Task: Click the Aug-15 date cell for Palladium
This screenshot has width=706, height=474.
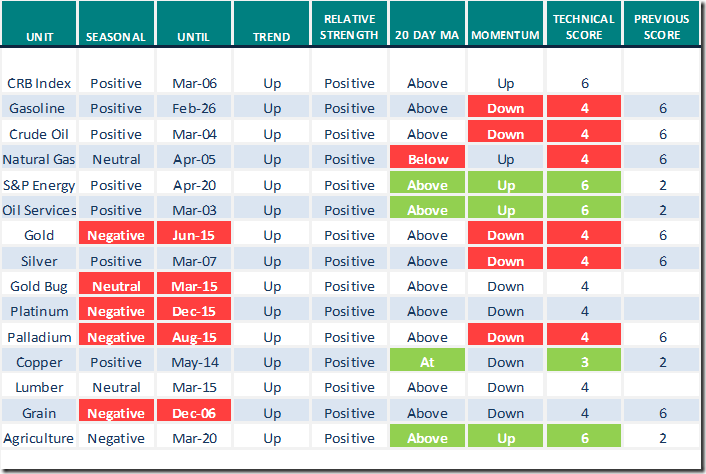Action: point(194,337)
